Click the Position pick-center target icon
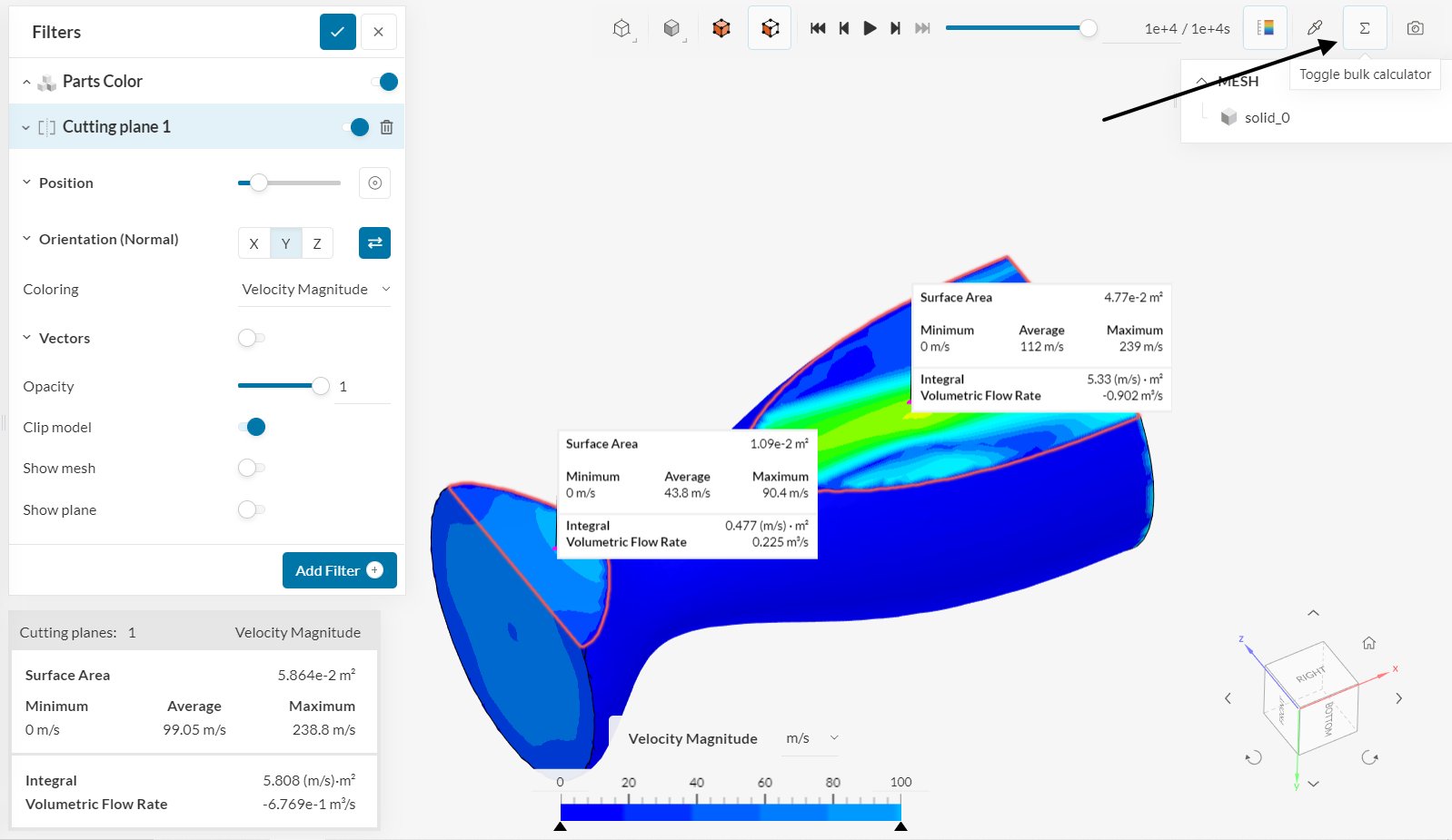The height and width of the screenshot is (840, 1452). (x=374, y=183)
